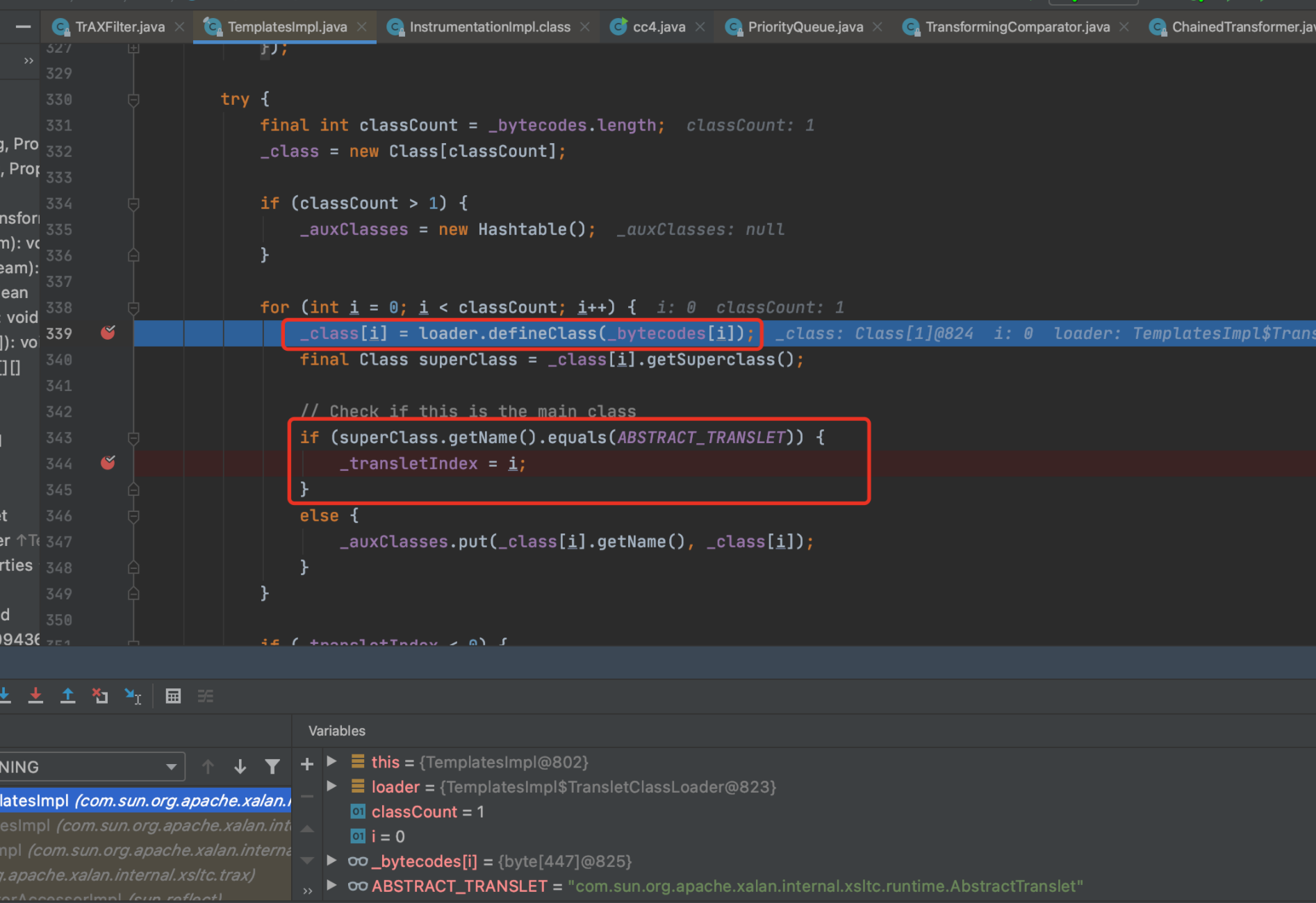Open the thread selector dropdown
Image resolution: width=1316 pixels, height=903 pixels.
click(92, 767)
